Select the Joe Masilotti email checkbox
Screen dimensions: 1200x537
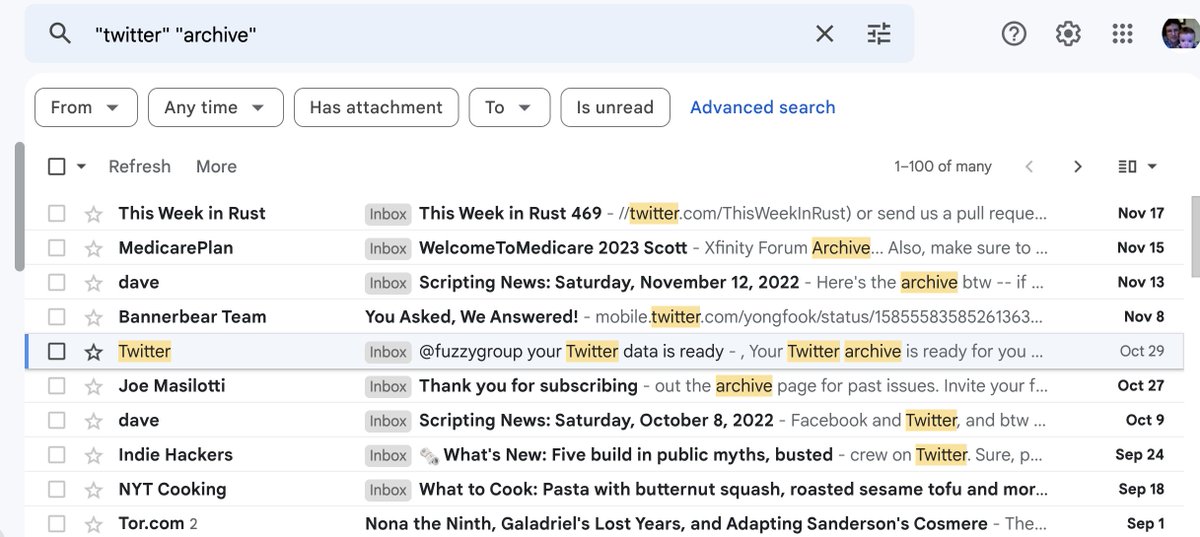click(x=57, y=386)
